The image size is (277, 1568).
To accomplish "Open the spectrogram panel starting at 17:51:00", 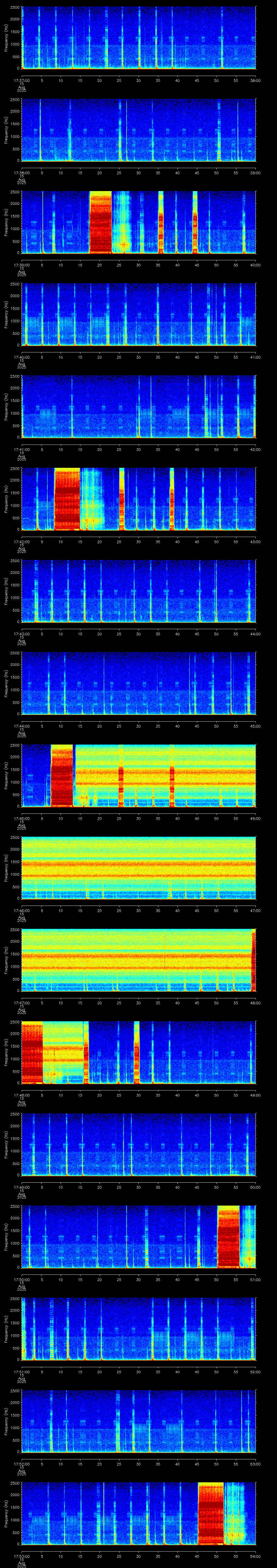I will pyautogui.click(x=138, y=1329).
